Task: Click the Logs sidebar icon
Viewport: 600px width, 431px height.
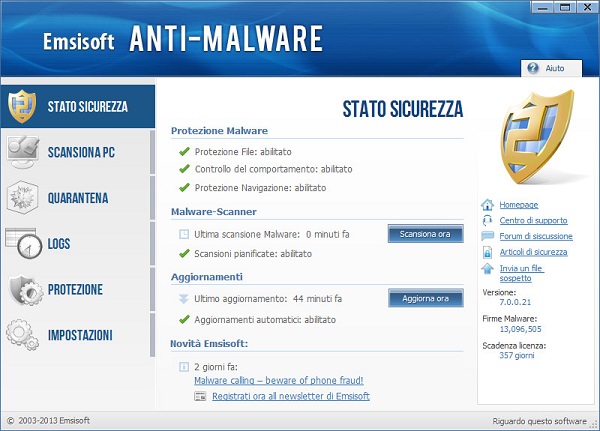Action: (23, 243)
